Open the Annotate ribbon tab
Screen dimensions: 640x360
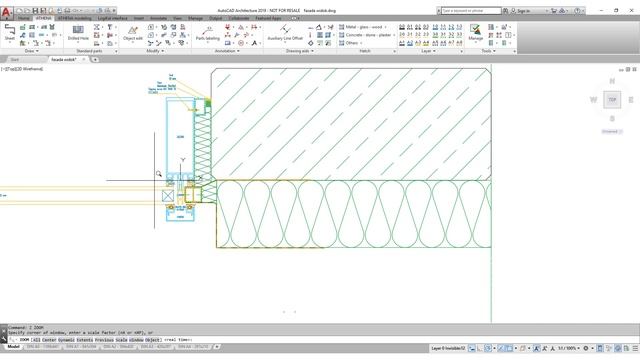158,18
